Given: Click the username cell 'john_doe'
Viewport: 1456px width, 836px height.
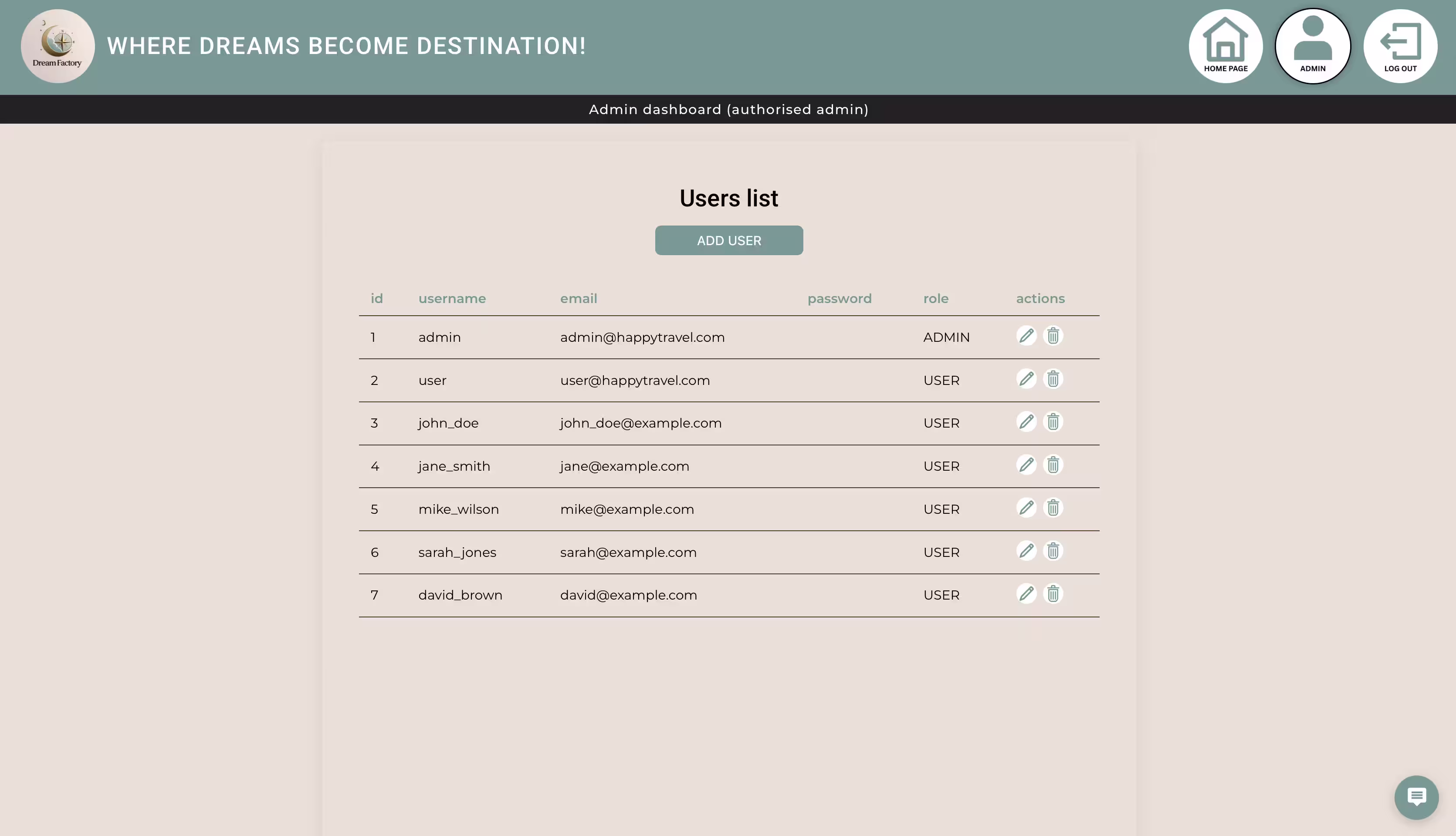Looking at the screenshot, I should tap(448, 424).
